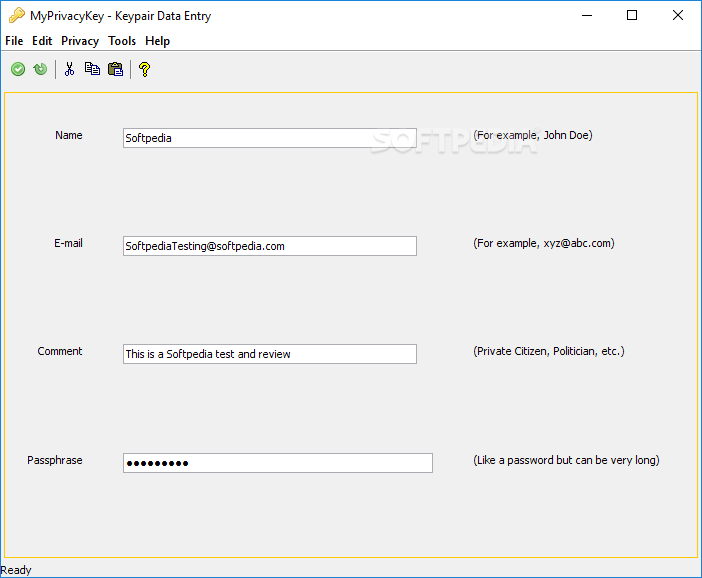Click '(Like a password but can be very long)'

pos(566,460)
